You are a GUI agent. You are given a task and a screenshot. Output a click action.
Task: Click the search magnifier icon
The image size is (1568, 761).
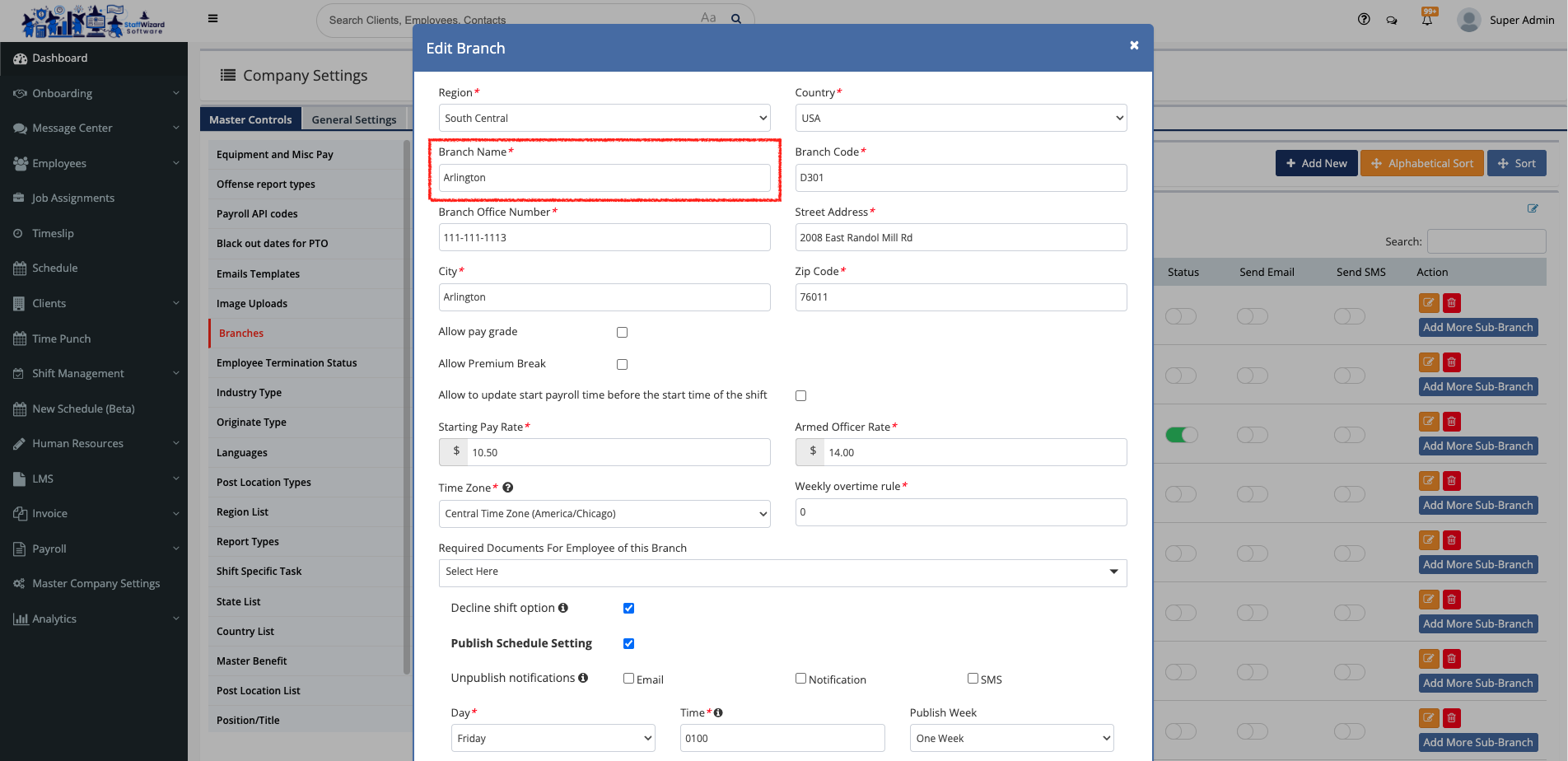pos(736,19)
